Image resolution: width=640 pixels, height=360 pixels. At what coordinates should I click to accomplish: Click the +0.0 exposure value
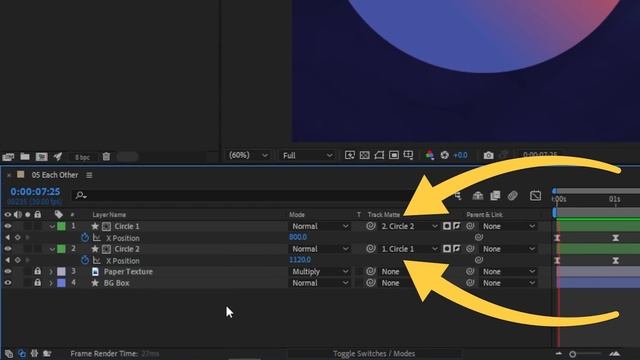coord(460,155)
